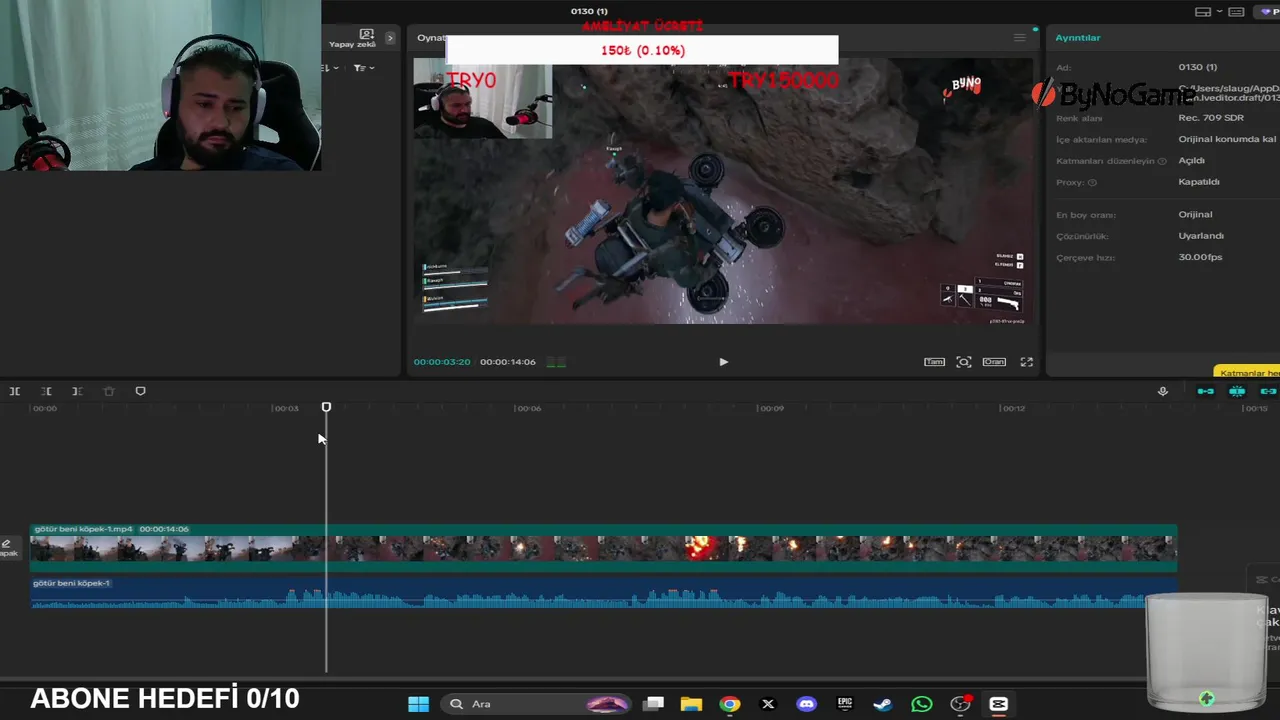Screen dimensions: 1280x720
Task: Click the '30.00fps' frame rate value
Action: click(1200, 257)
